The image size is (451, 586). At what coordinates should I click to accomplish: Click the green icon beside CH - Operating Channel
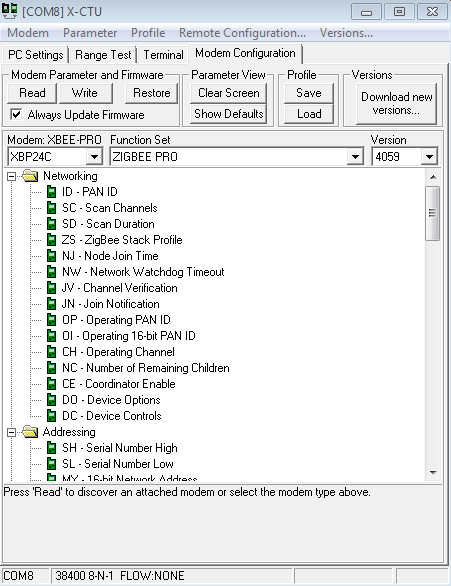(51, 352)
